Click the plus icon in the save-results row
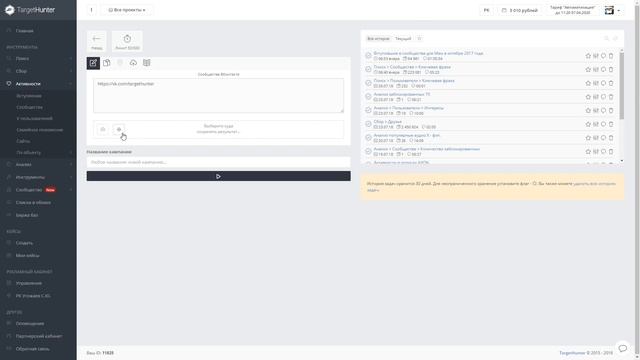Viewport: 640px width, 360px height. click(x=119, y=129)
